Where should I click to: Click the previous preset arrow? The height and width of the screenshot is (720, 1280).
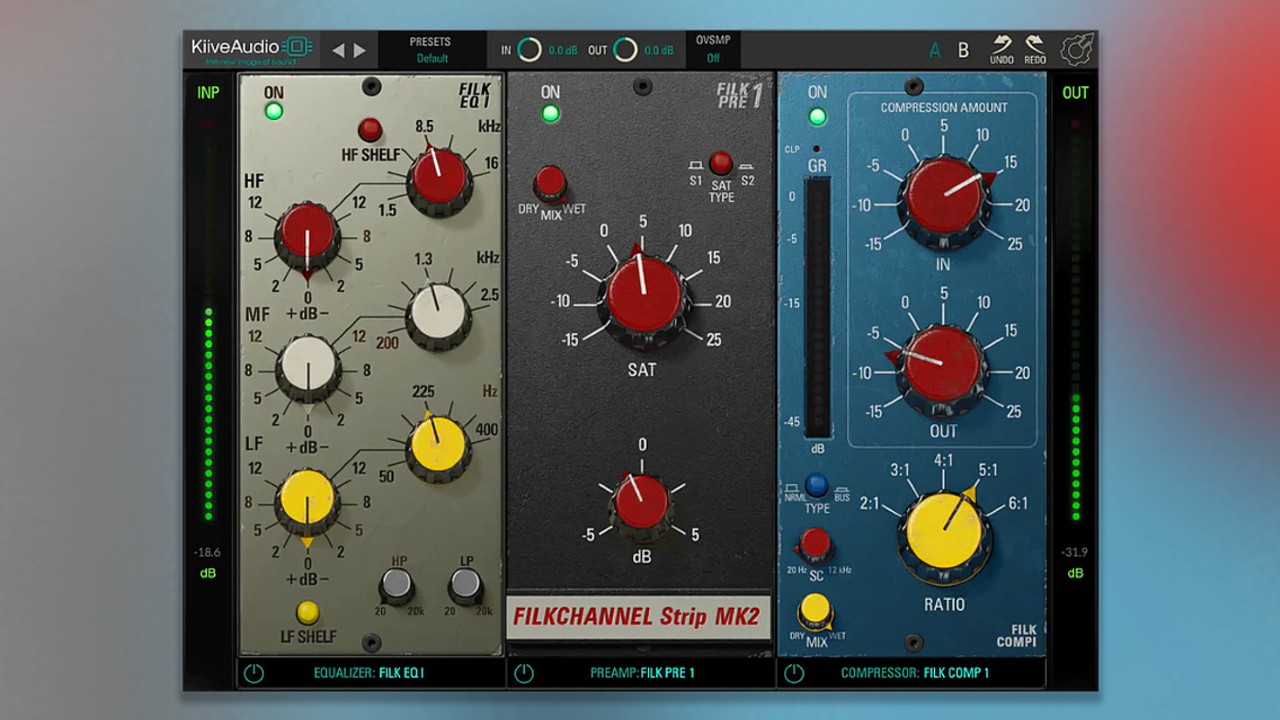coord(338,50)
